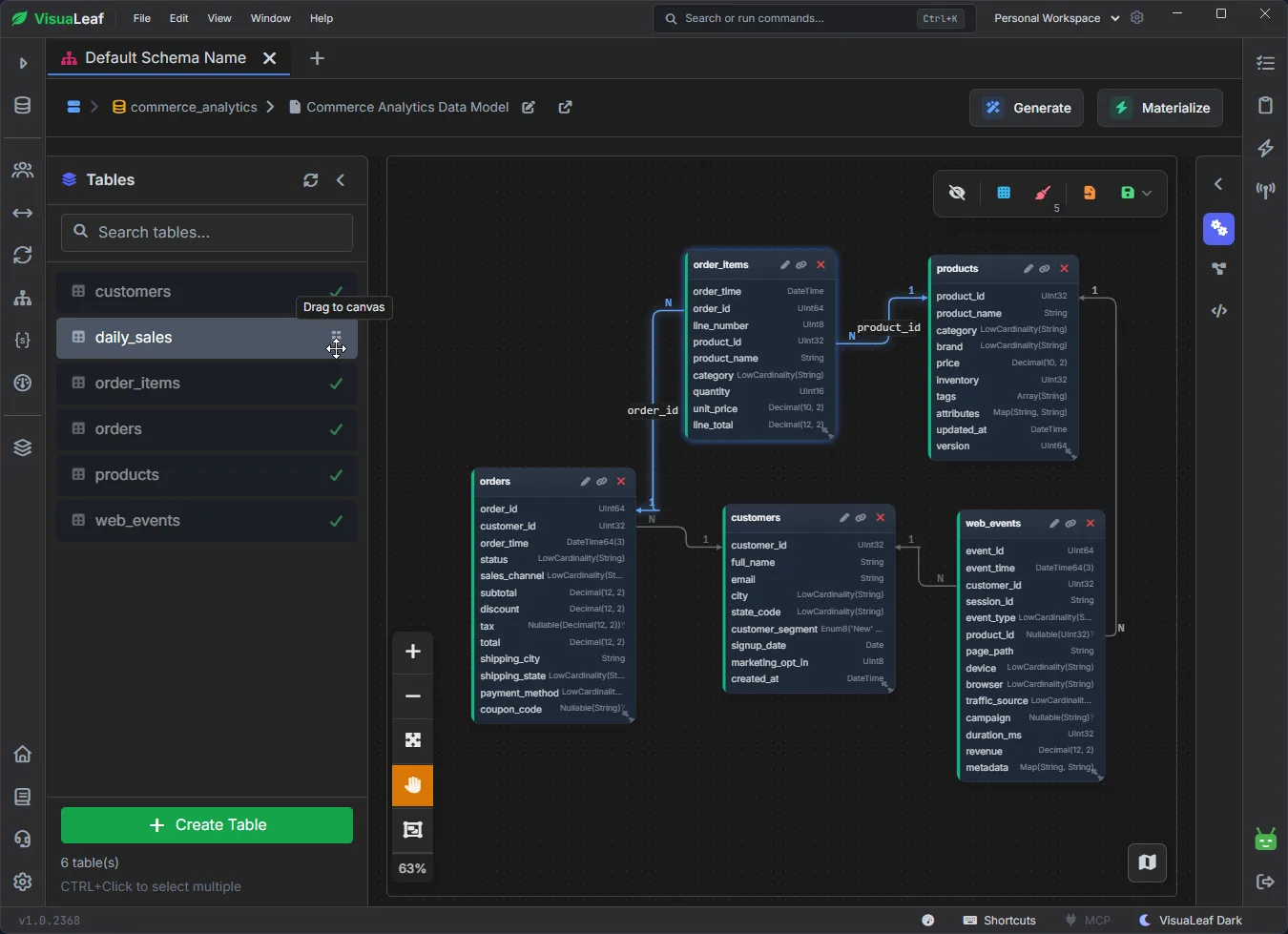This screenshot has width=1288, height=934.
Task: Open the stacked layers icon in left sidebar
Action: [x=23, y=447]
